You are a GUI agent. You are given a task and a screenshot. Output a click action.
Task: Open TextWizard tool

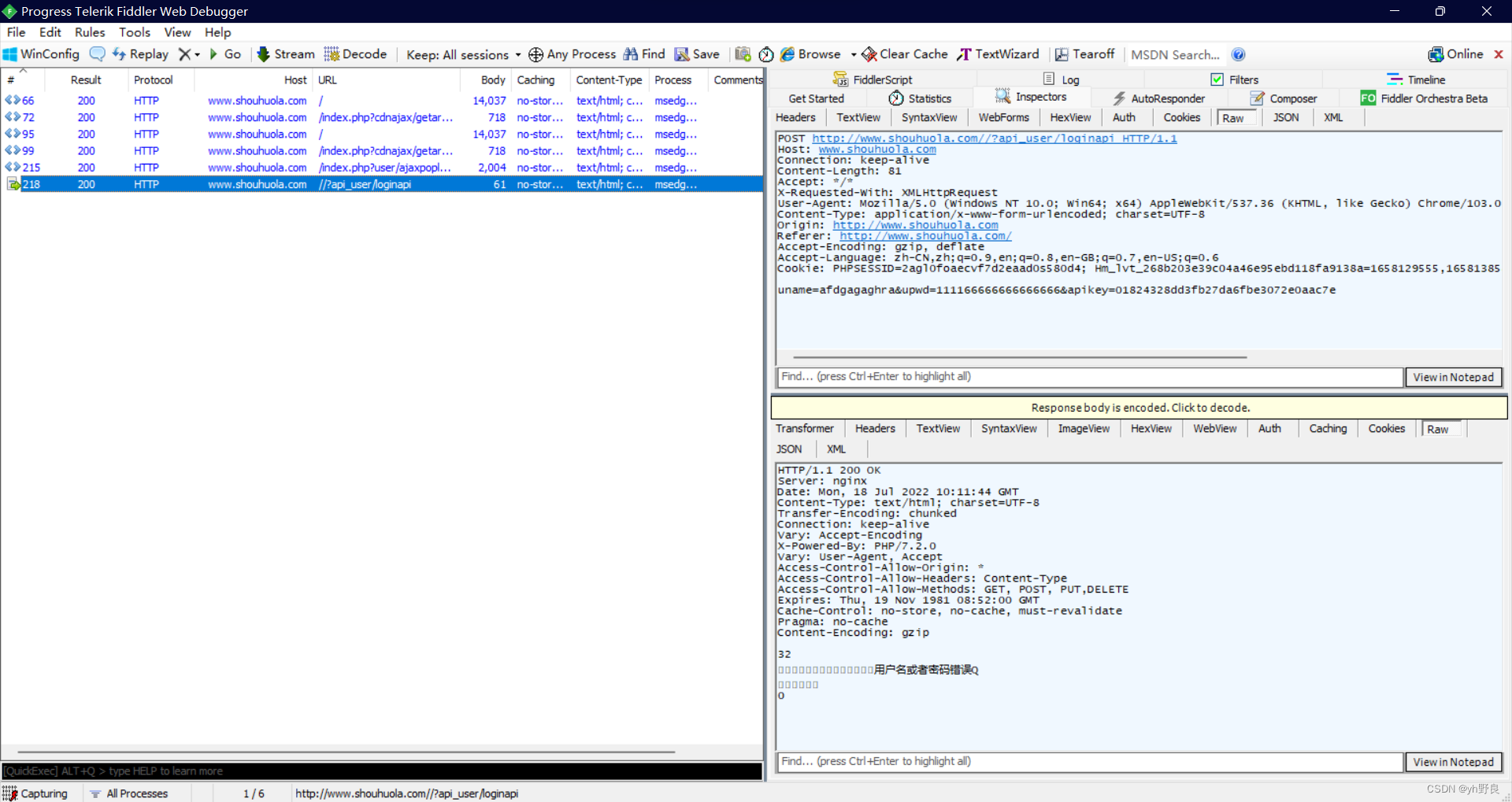tap(999, 54)
